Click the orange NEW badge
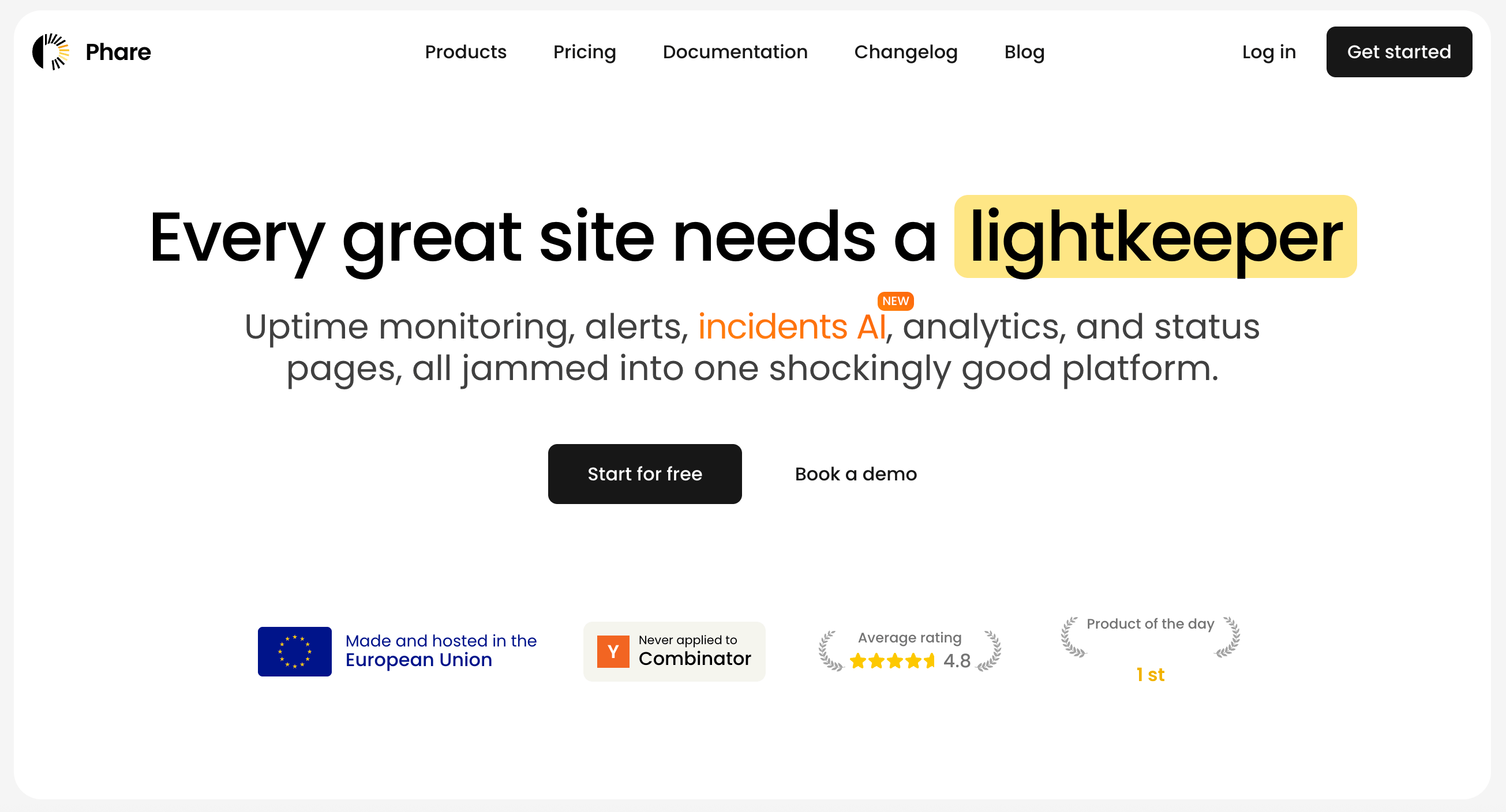The height and width of the screenshot is (812, 1506). pos(895,301)
